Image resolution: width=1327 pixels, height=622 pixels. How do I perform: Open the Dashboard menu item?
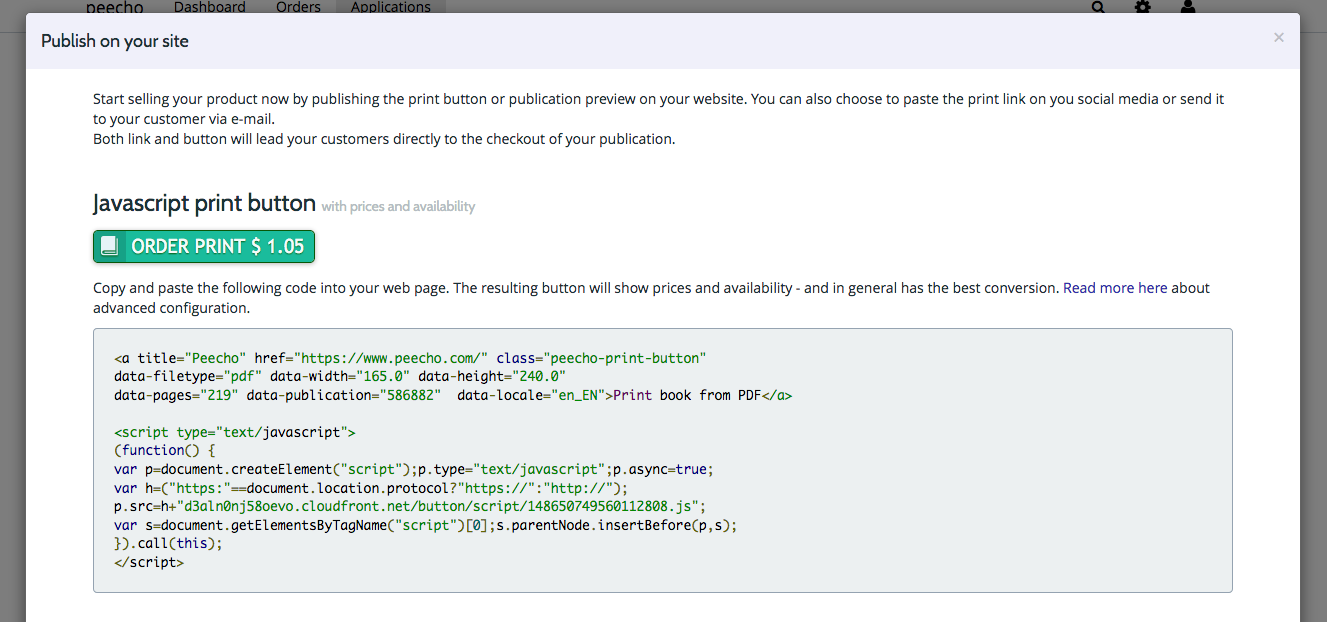coord(210,7)
